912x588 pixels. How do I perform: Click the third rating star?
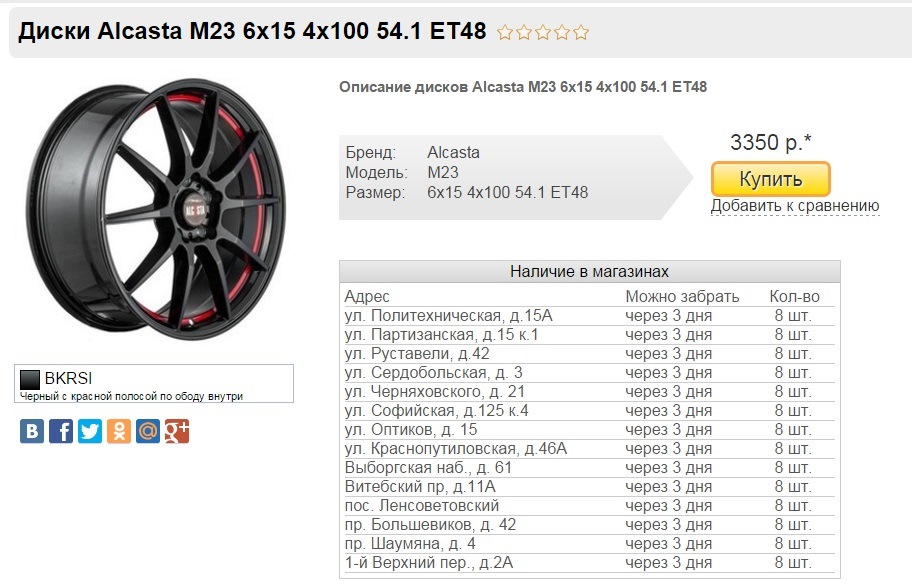[x=543, y=33]
